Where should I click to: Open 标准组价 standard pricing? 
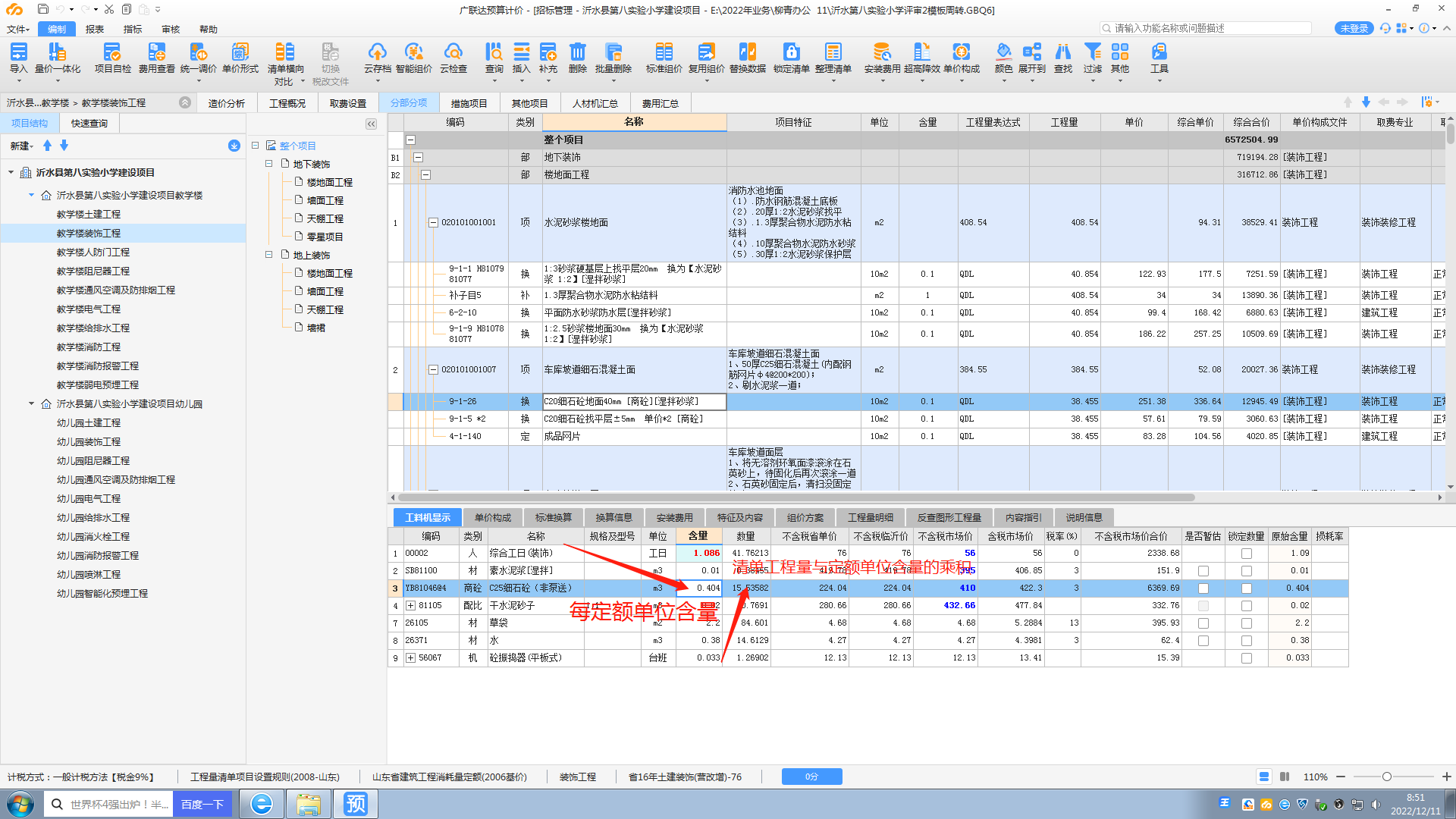pos(664,58)
